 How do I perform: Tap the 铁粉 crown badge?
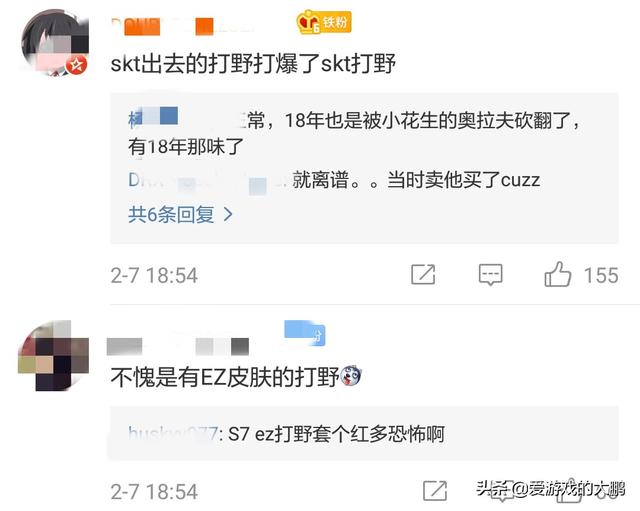[x=324, y=22]
